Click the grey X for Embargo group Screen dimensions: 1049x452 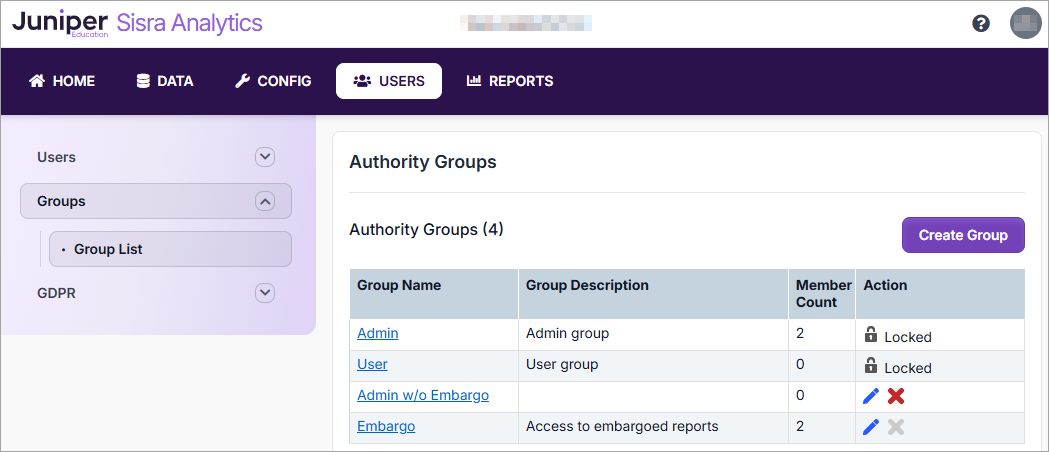pyautogui.click(x=896, y=427)
